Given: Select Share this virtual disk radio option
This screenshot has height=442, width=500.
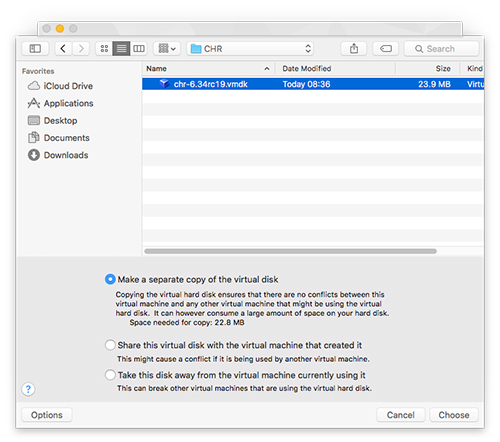Looking at the screenshot, I should (110, 345).
